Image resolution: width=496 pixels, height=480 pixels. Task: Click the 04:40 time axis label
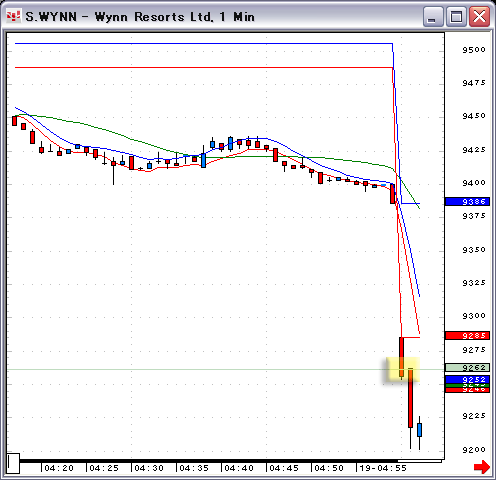pyautogui.click(x=239, y=468)
